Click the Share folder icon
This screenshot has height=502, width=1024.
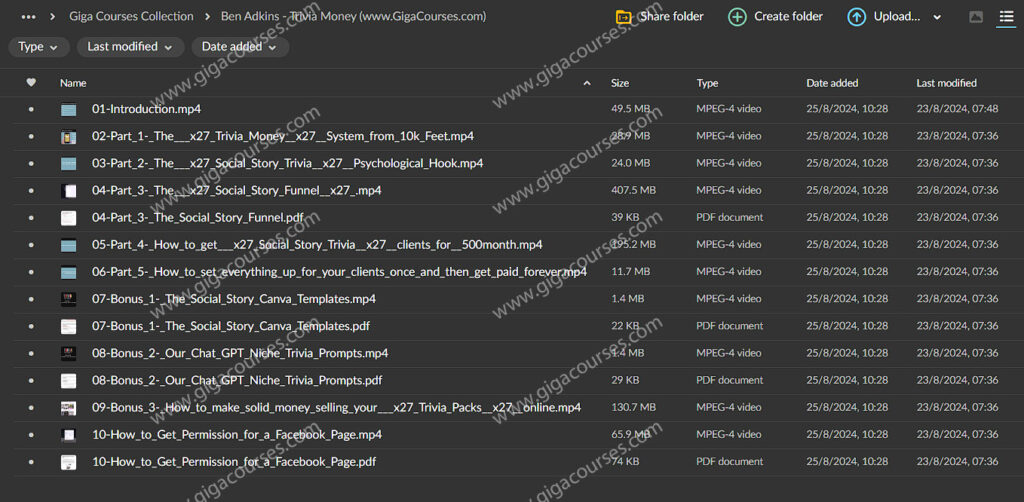coord(624,17)
